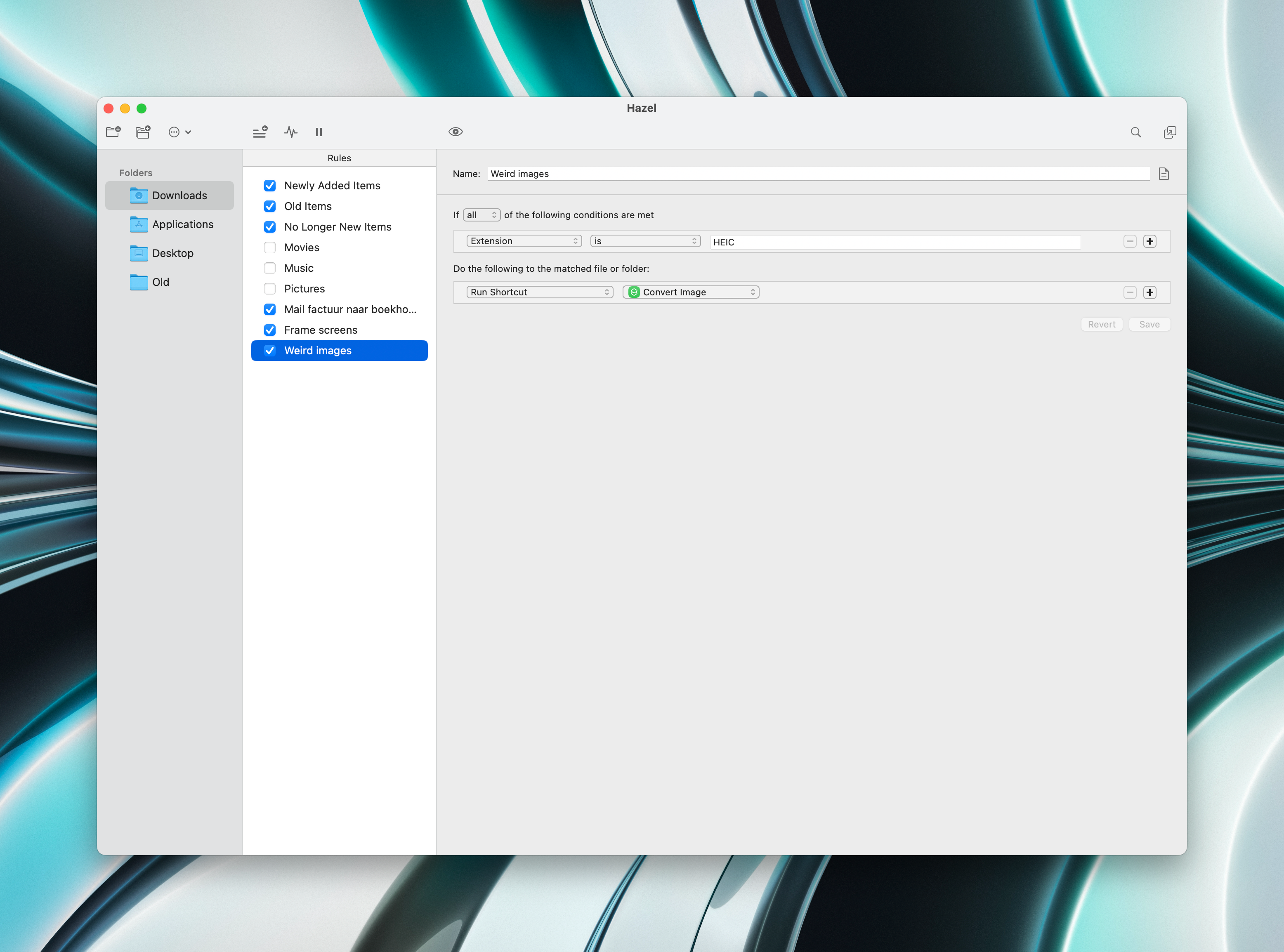Click the add rule toolbar icon
Image resolution: width=1284 pixels, height=952 pixels.
tap(260, 132)
